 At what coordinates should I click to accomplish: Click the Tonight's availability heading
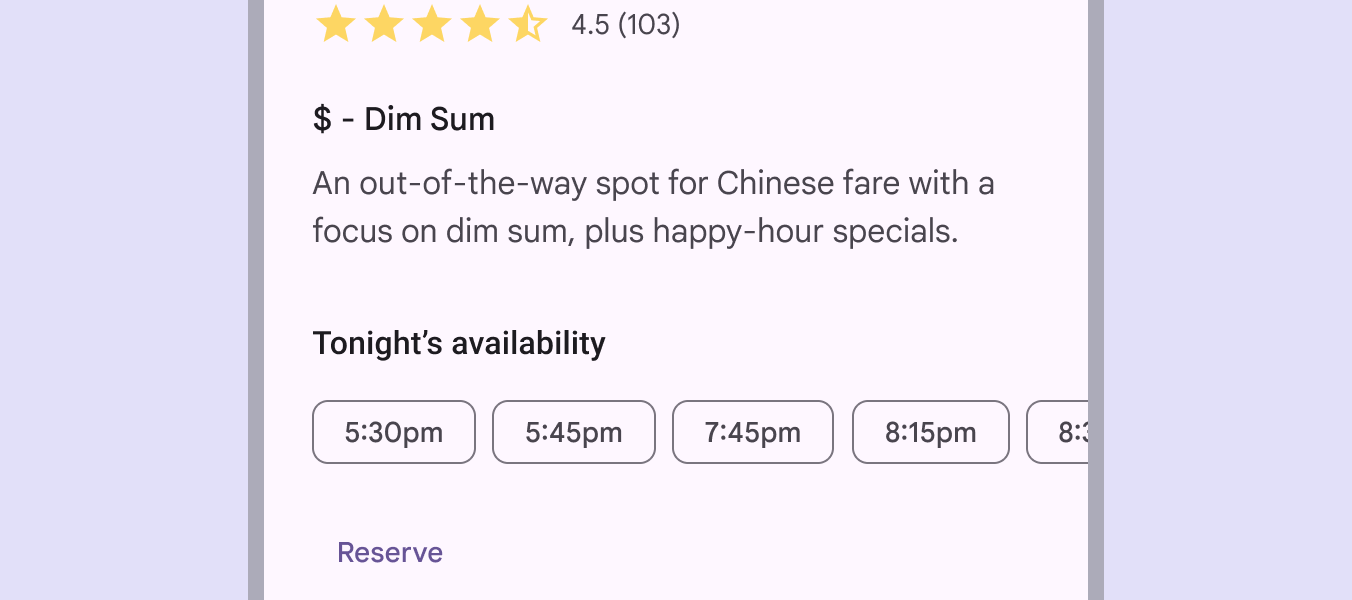[x=459, y=343]
